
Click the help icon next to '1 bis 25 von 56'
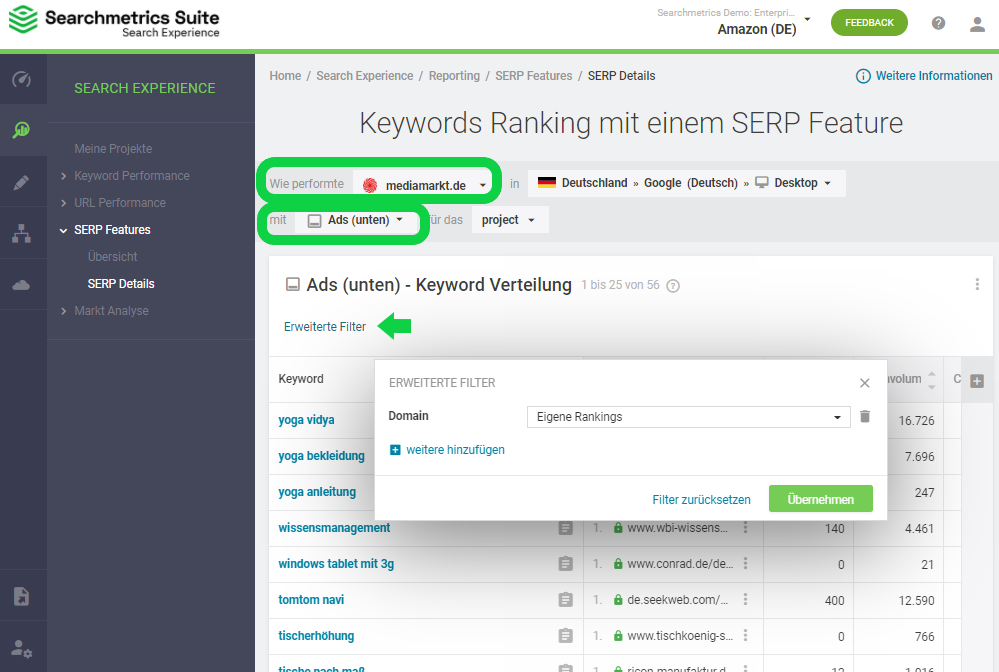pyautogui.click(x=673, y=286)
